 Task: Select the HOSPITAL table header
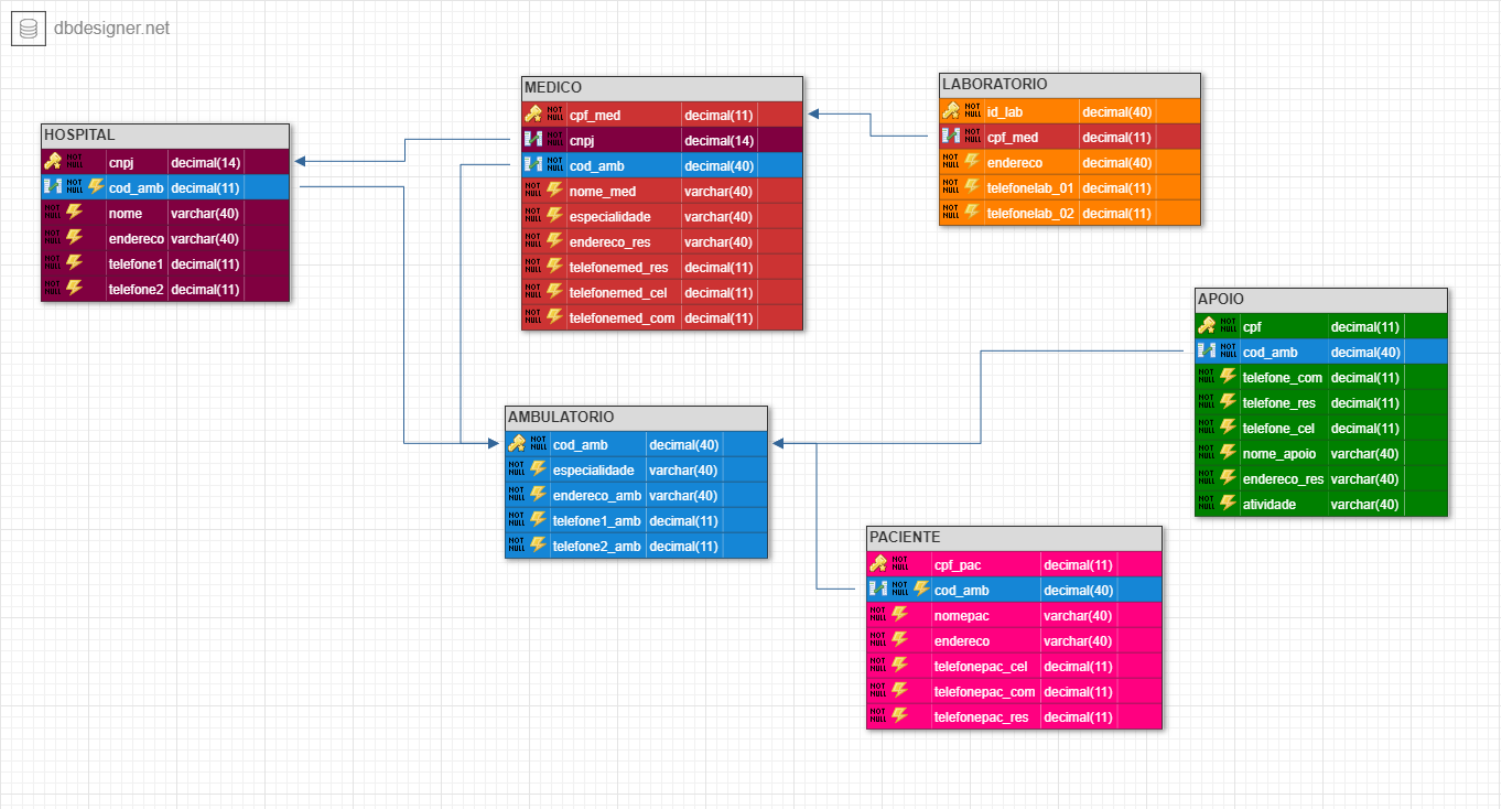[165, 135]
